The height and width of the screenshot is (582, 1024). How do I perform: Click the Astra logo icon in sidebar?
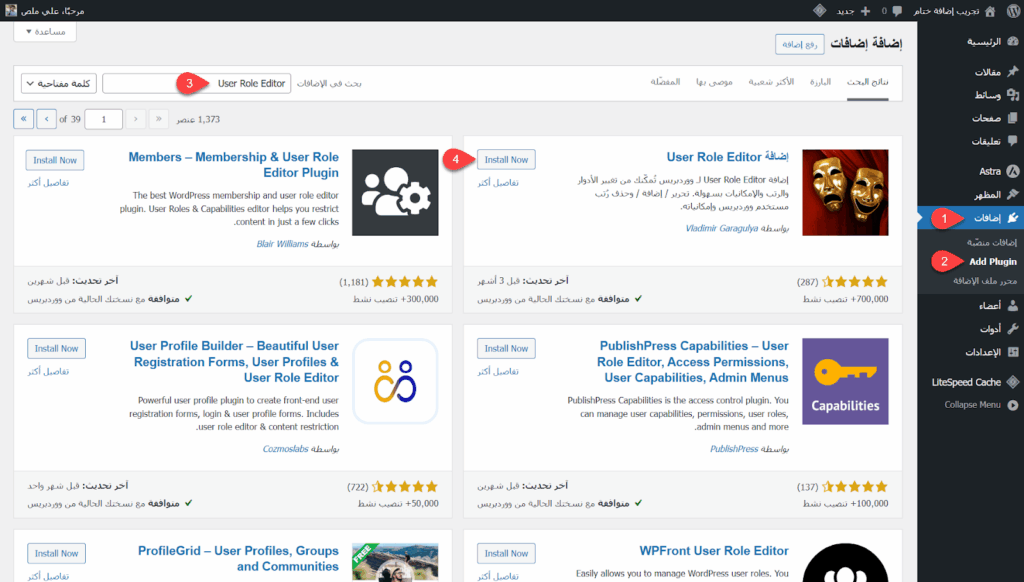coord(1012,171)
